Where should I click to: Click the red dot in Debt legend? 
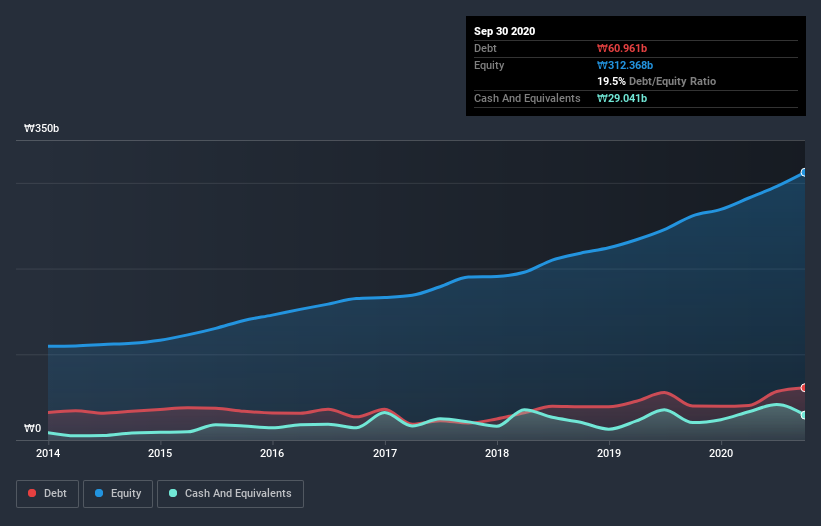pos(33,493)
